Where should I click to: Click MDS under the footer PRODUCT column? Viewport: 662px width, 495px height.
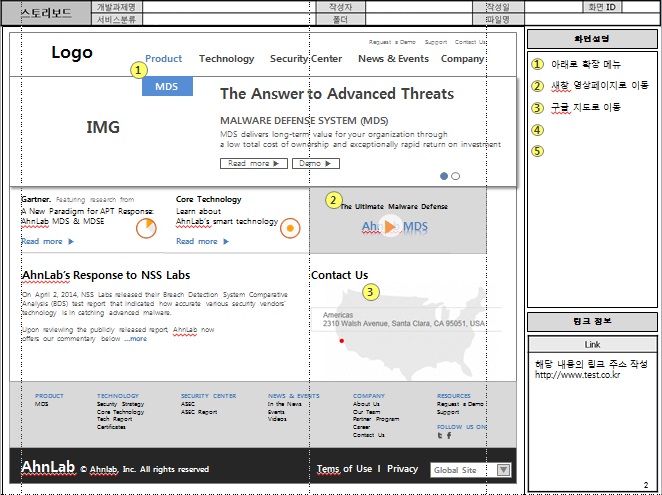(x=41, y=404)
